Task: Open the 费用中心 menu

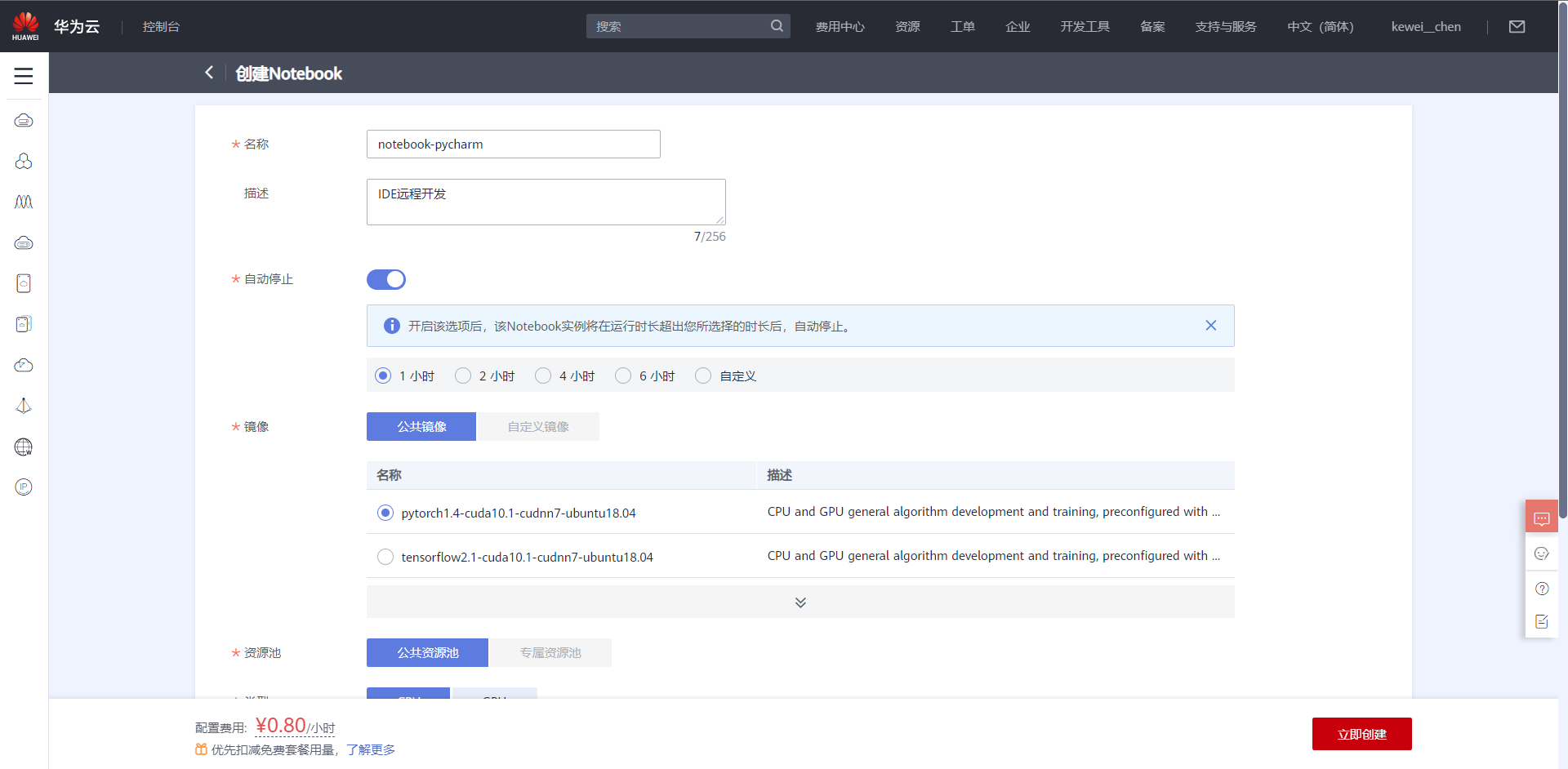Action: pos(840,26)
